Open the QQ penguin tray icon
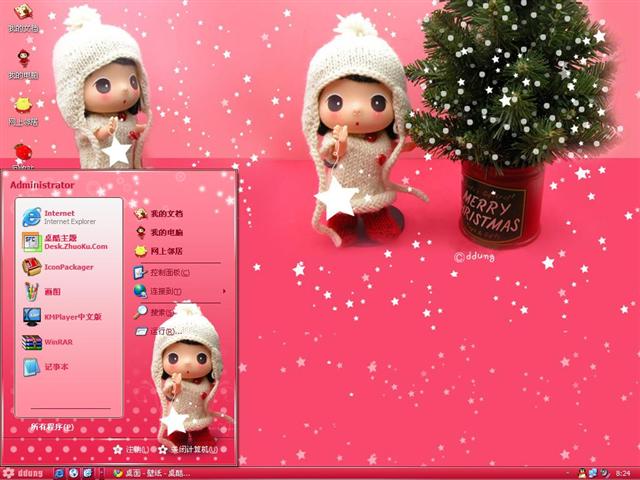The image size is (640, 480). 582,473
